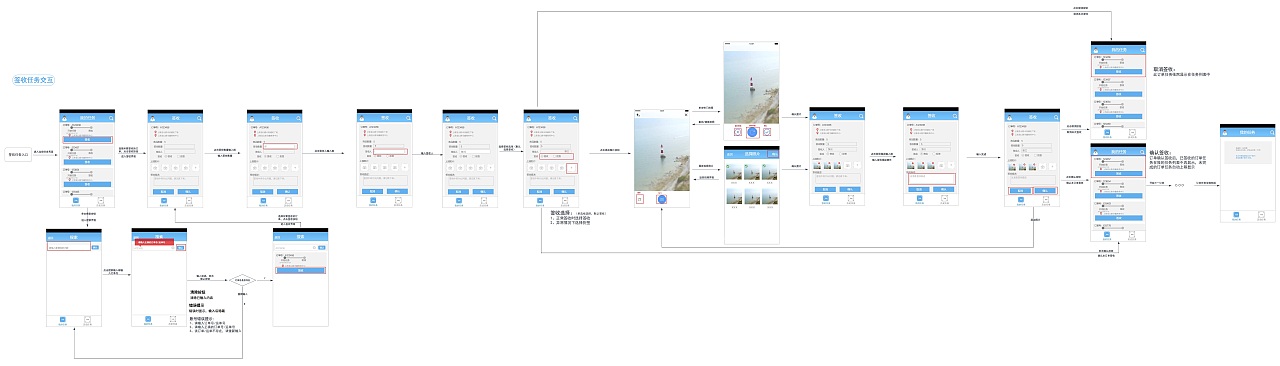This screenshot has width=1280, height=366.
Task: Tap bottom-right tab icon in far-right 我的任务 mockup
Action: [1260, 214]
